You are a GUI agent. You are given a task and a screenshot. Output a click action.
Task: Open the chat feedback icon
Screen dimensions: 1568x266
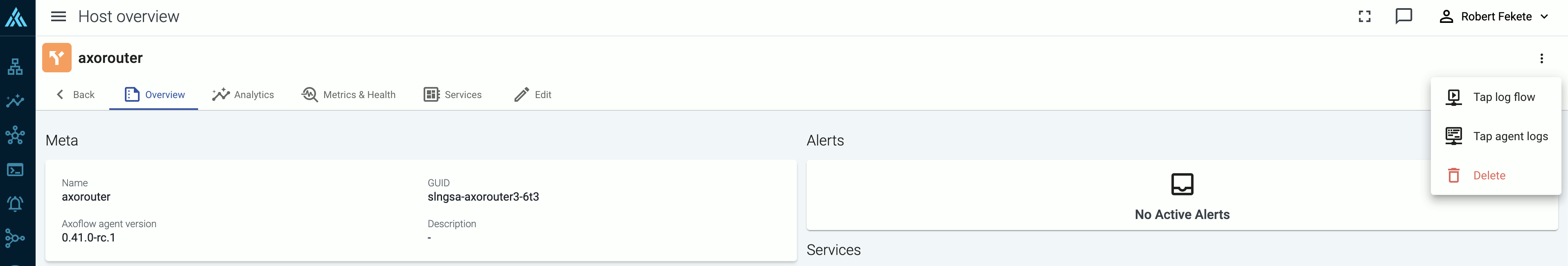1403,16
